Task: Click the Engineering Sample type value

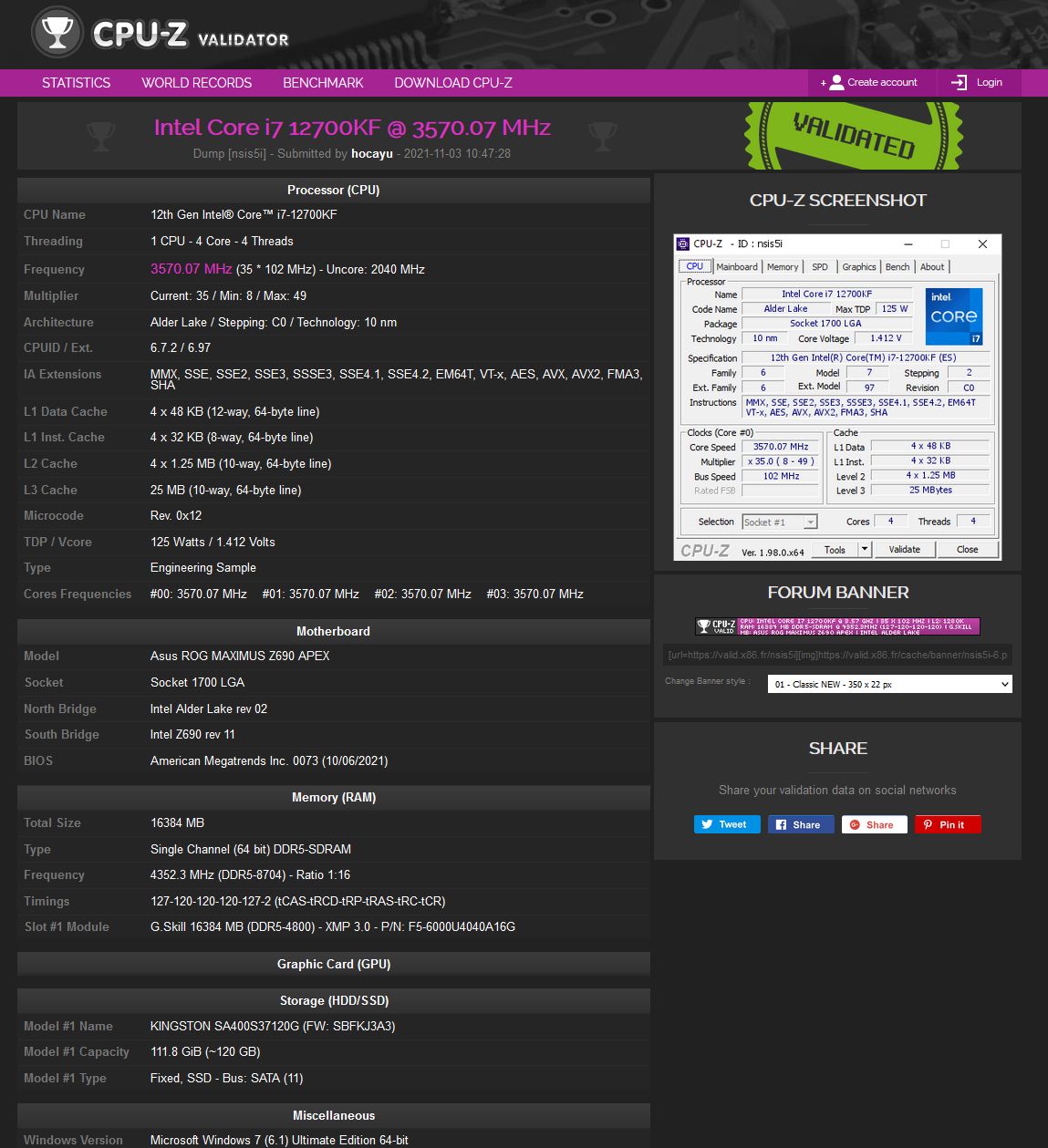Action: coord(203,567)
